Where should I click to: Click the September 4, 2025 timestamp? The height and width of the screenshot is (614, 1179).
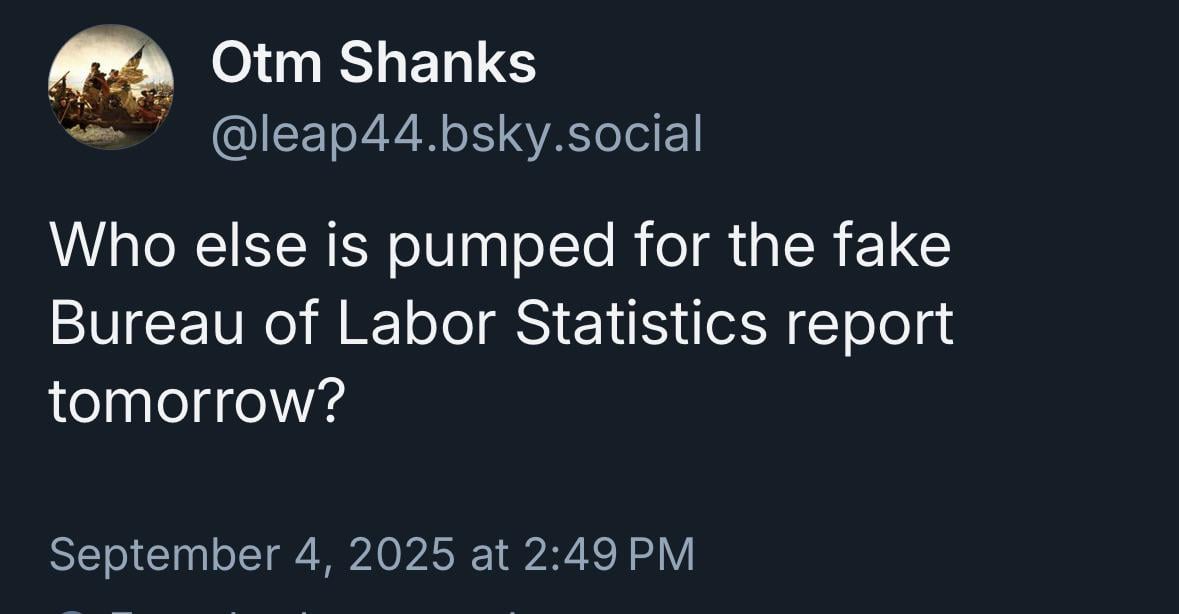coord(372,554)
